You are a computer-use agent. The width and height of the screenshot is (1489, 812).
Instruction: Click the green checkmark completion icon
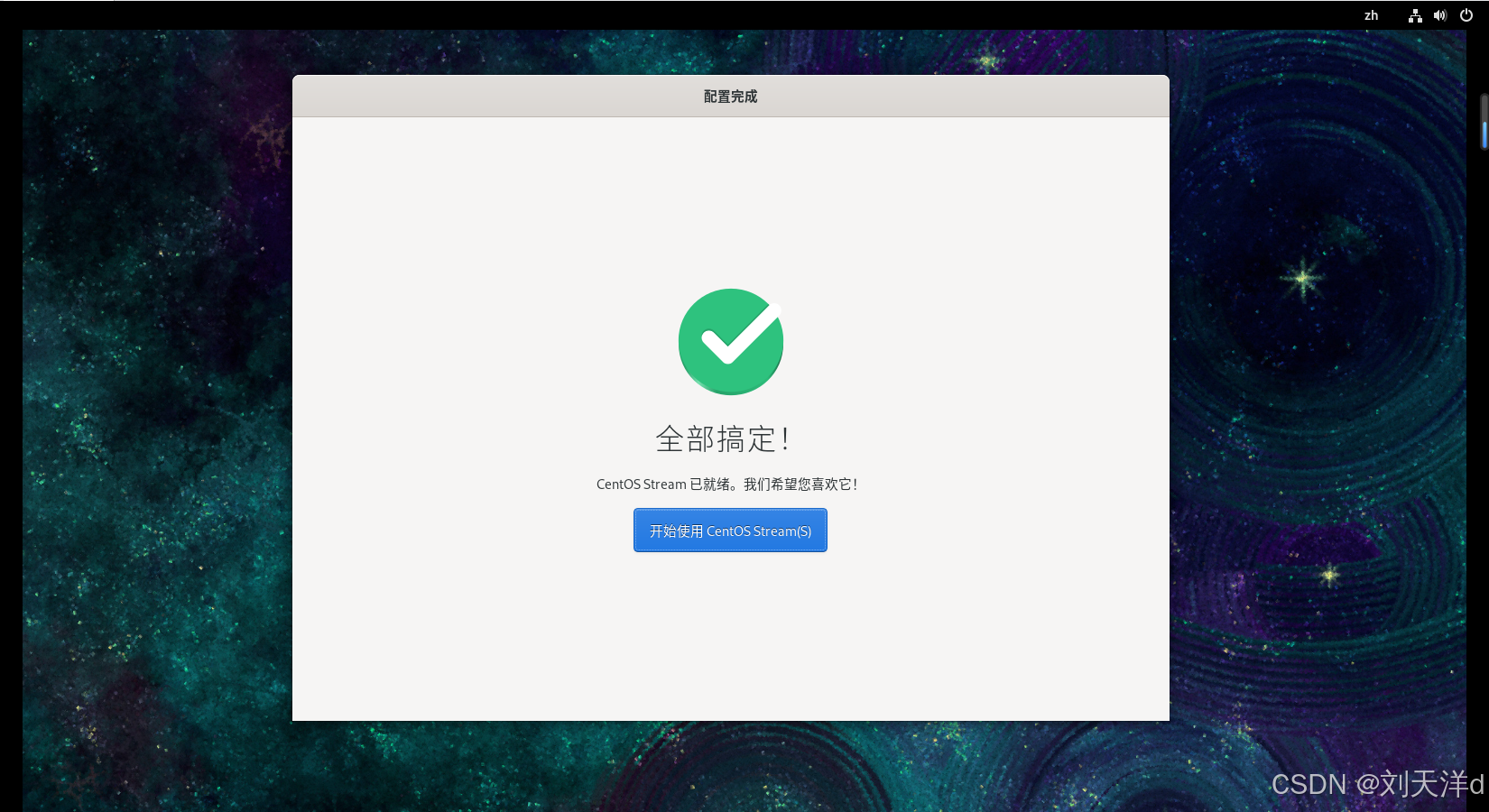731,341
